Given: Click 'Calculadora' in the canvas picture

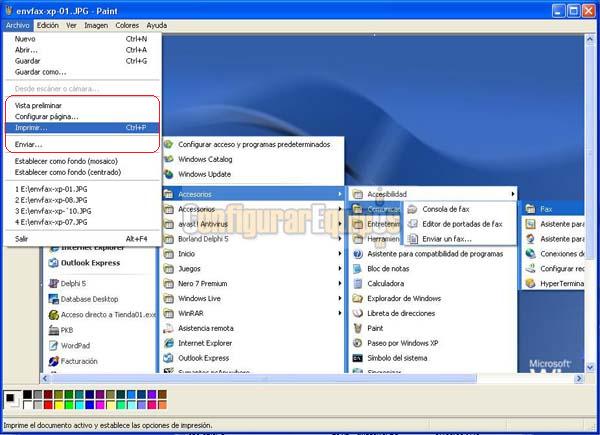Looking at the screenshot, I should pyautogui.click(x=385, y=283).
